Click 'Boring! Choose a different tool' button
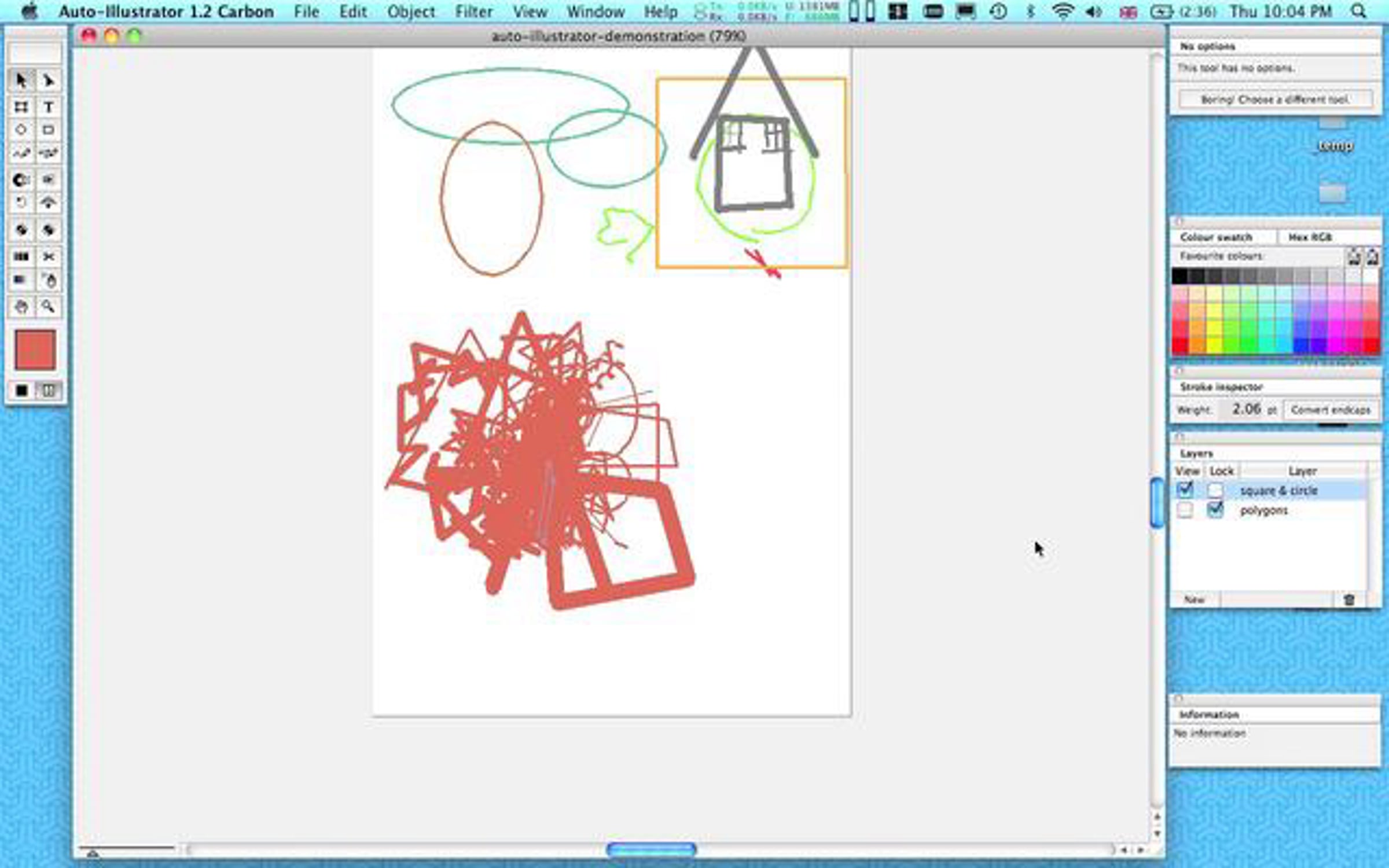Screen dimensions: 1389x868 [x=1275, y=100]
